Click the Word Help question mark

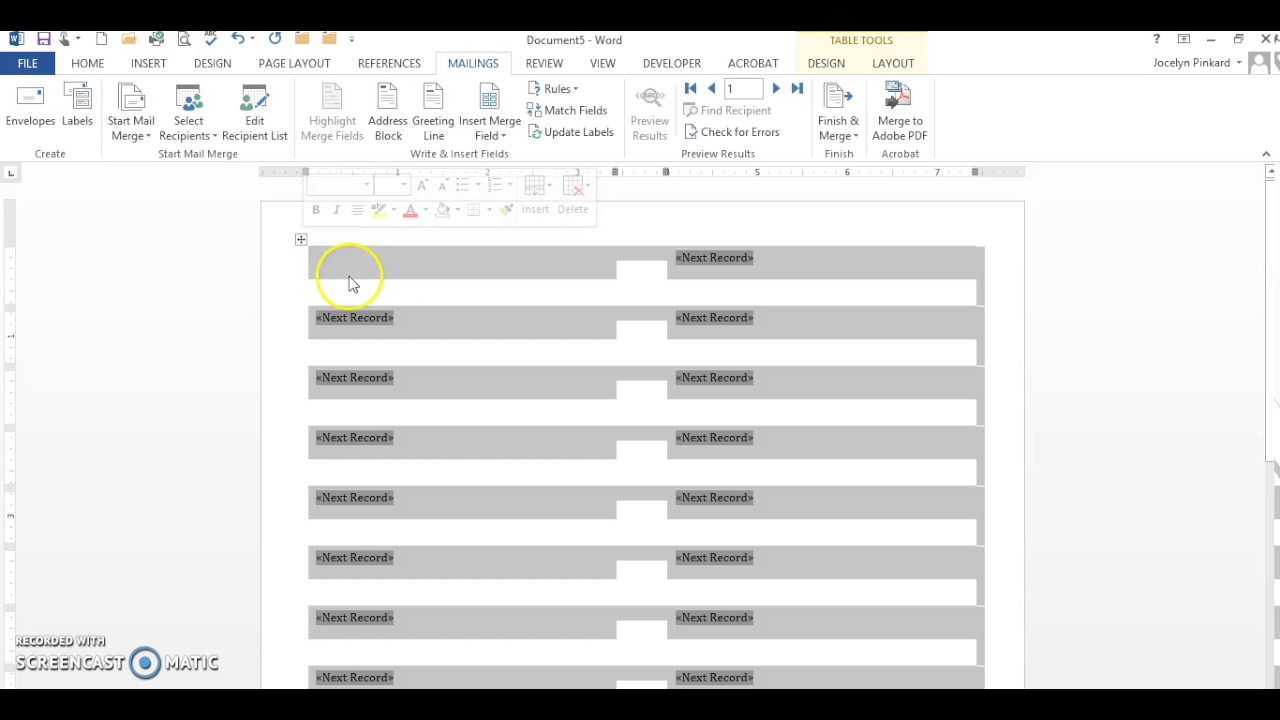[1157, 39]
